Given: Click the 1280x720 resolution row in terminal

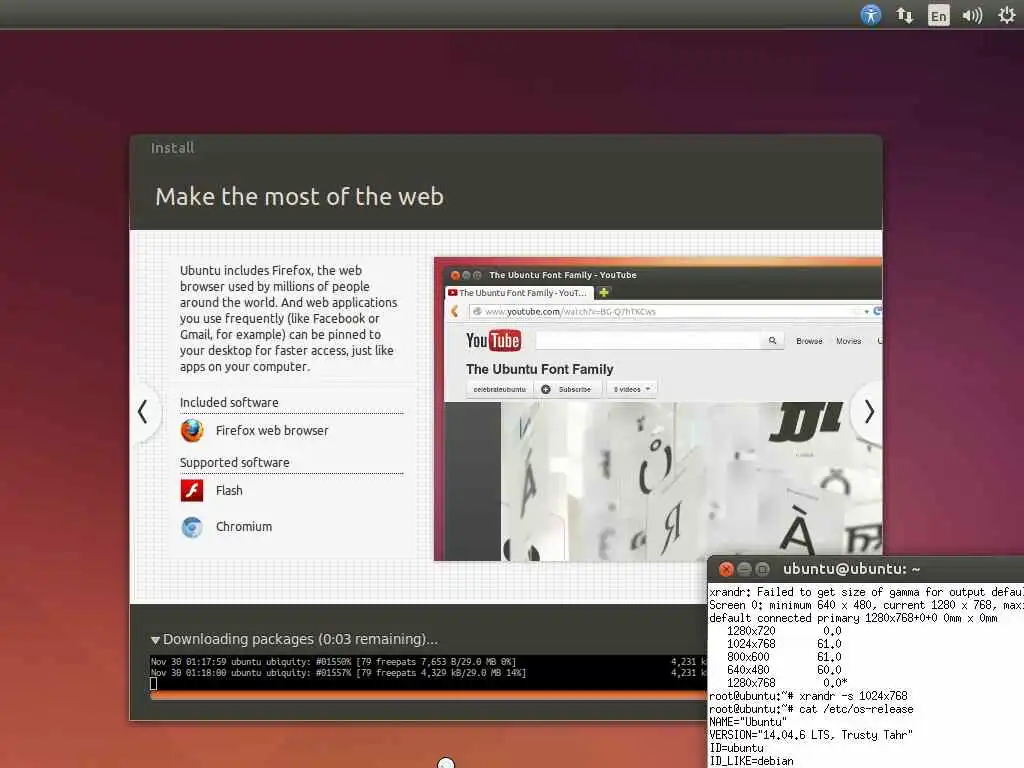Looking at the screenshot, I should 784,631.
